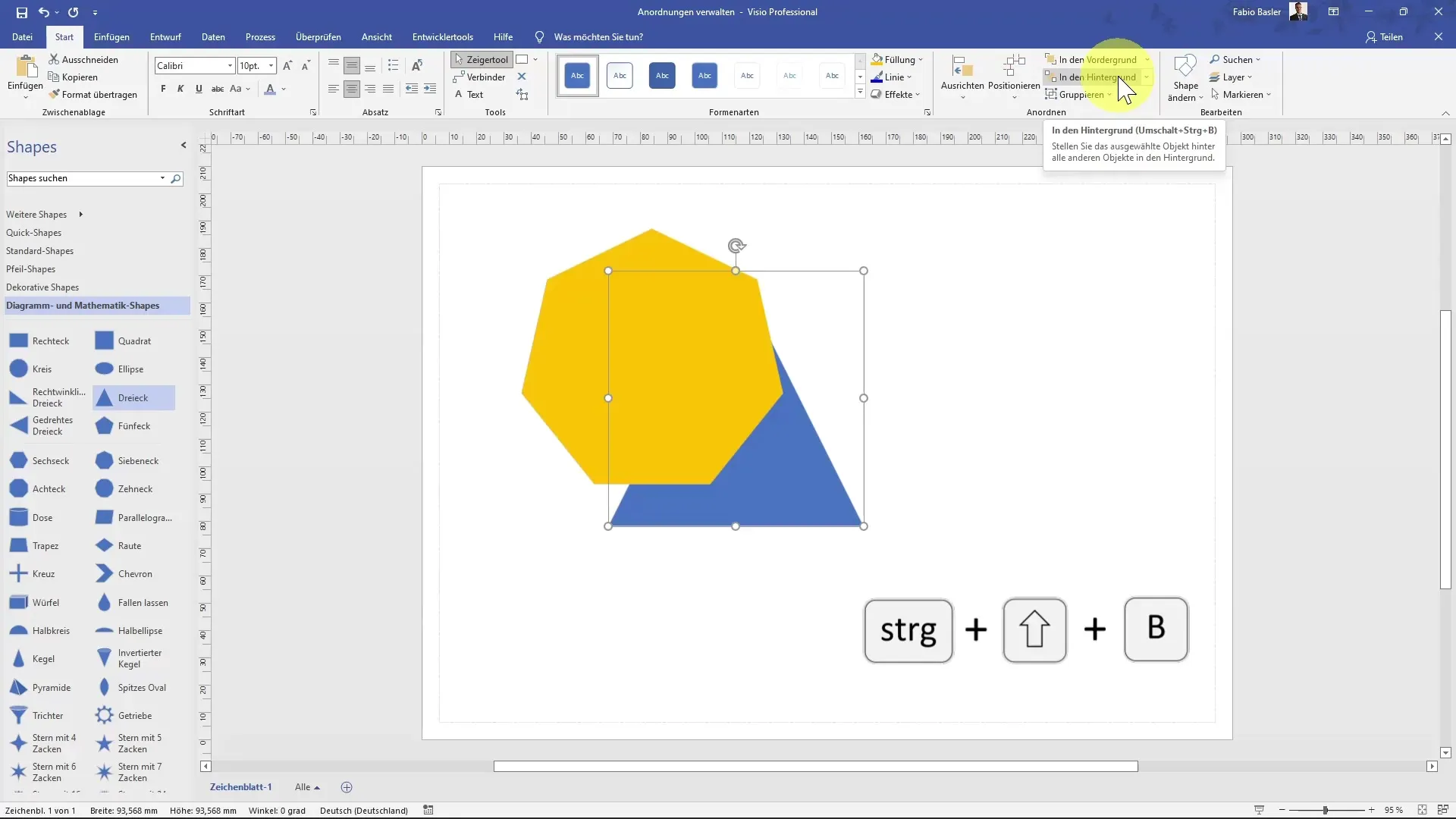
Task: Open the Füllung fill dropdown
Action: point(897,59)
